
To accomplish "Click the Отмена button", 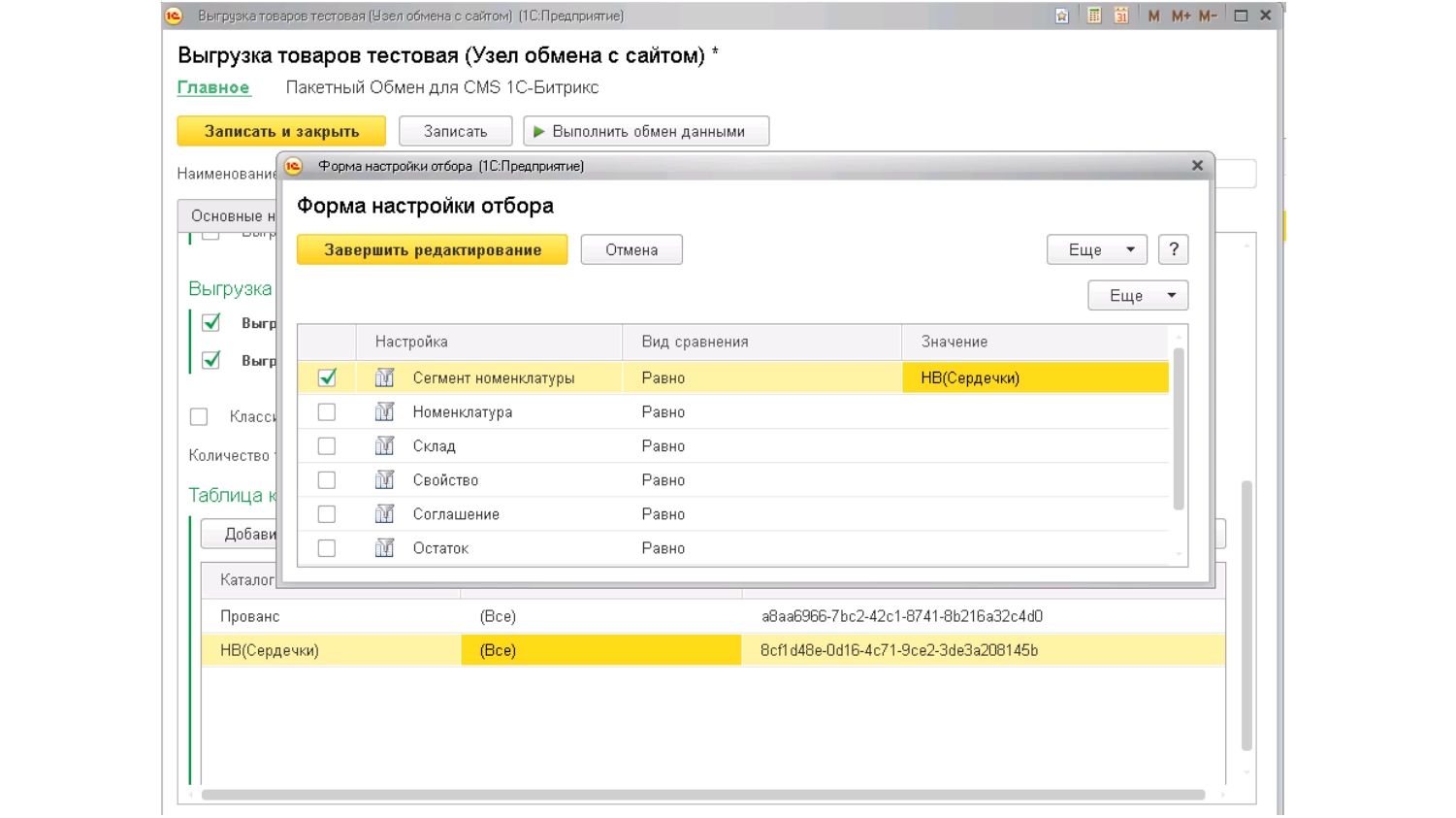I will click(x=631, y=250).
